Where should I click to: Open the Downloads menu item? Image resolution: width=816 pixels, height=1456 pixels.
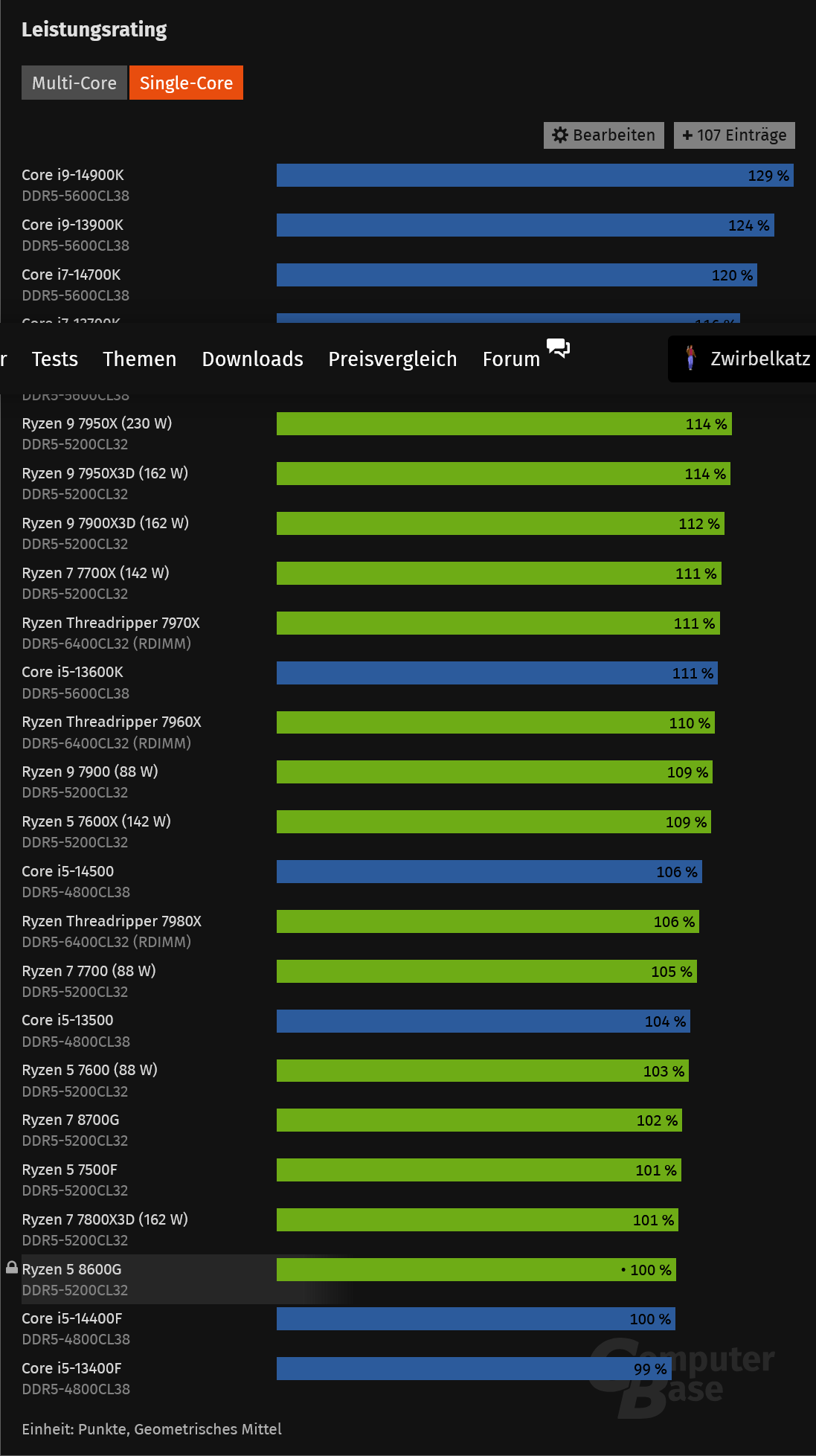coord(253,359)
